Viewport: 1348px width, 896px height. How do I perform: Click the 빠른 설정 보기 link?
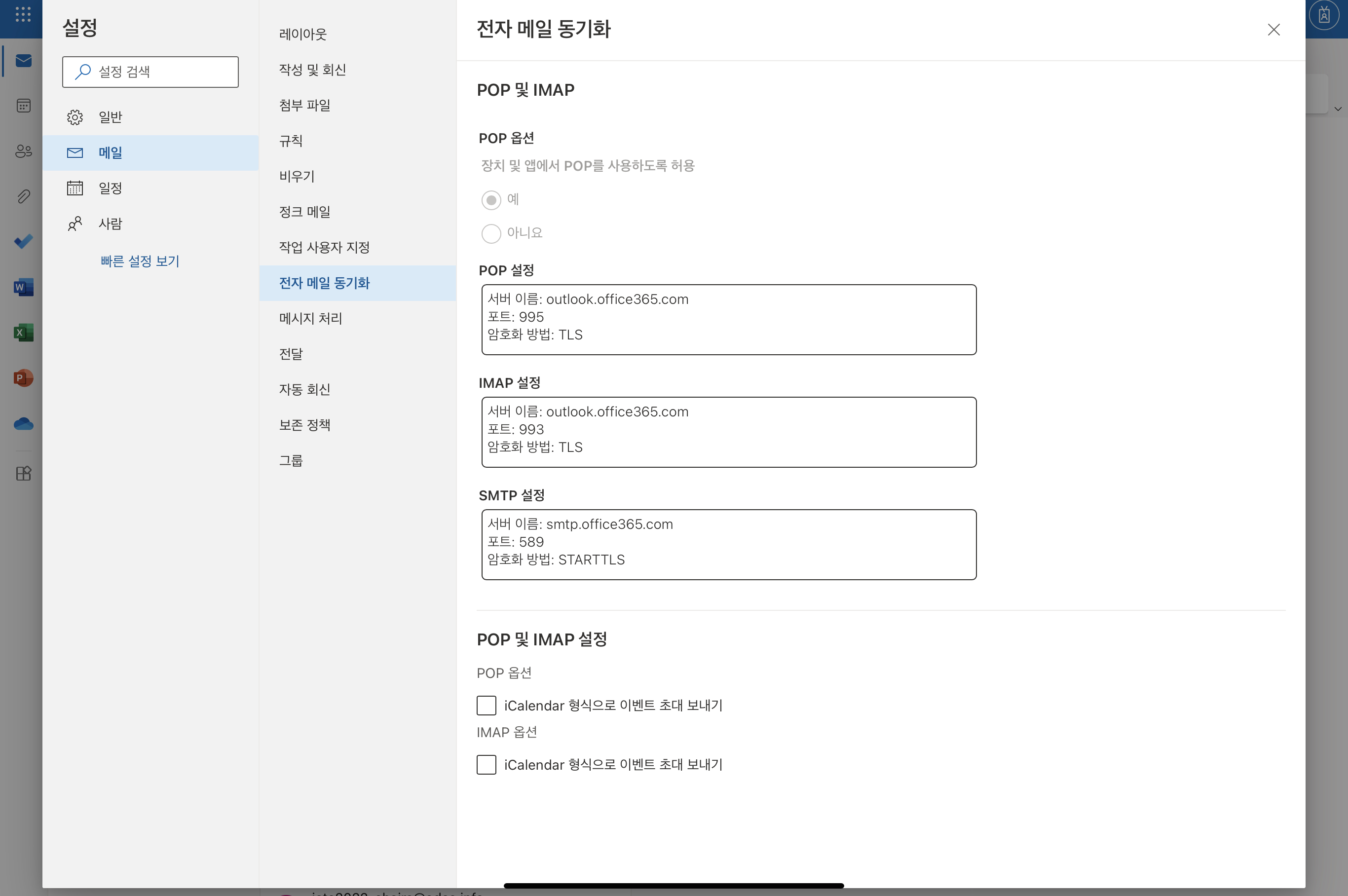(x=140, y=261)
